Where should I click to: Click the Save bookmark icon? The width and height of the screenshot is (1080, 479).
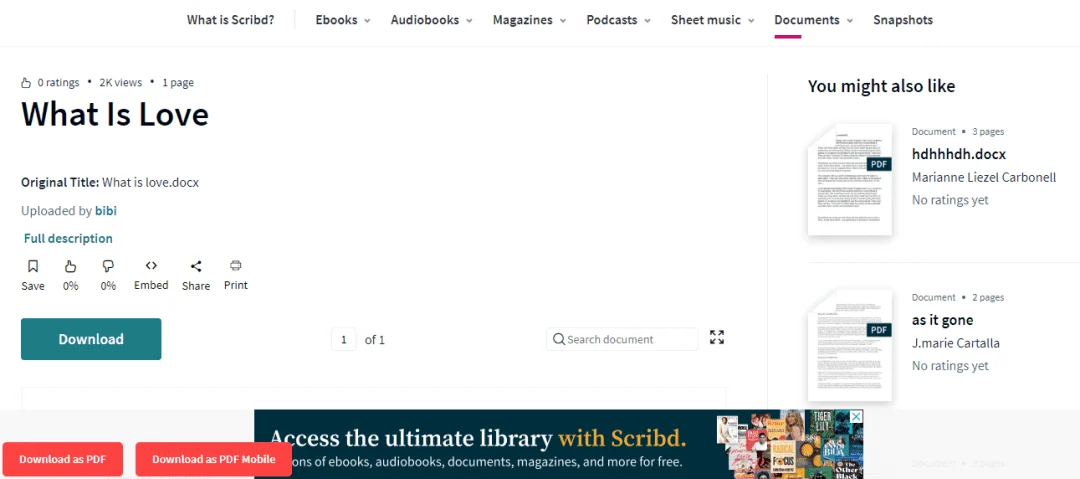coord(32,266)
